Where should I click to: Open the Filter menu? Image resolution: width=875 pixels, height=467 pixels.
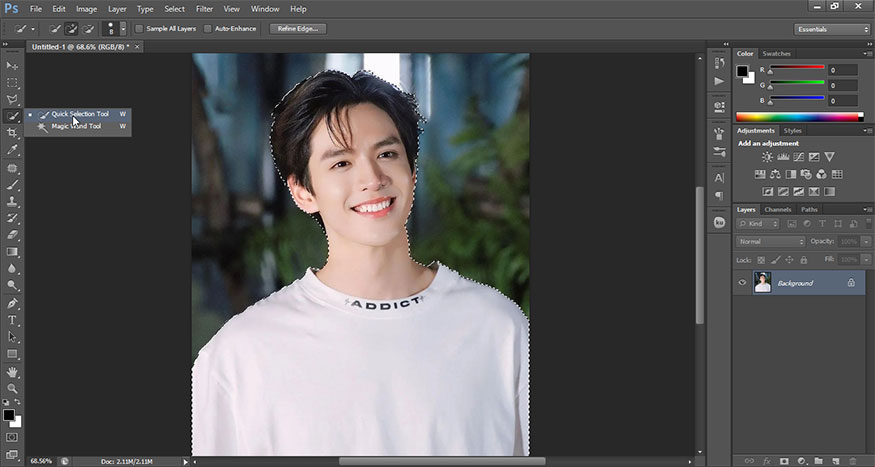[x=204, y=9]
